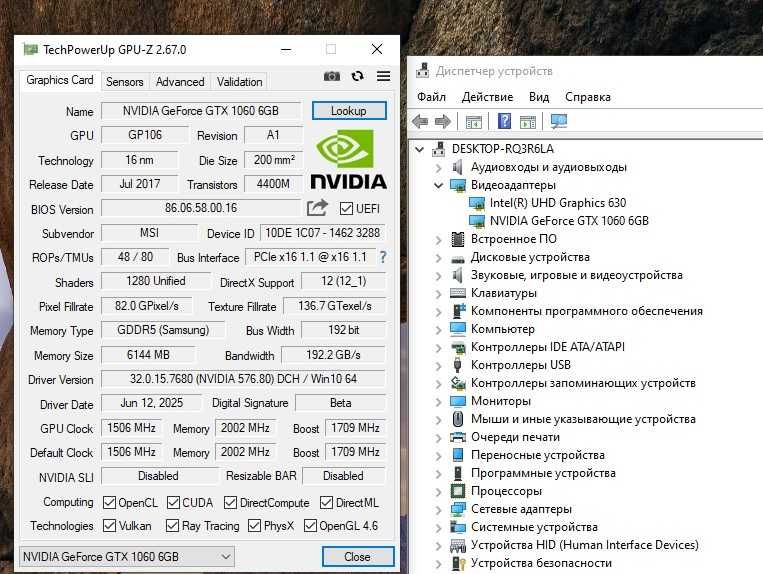Screen dimensions: 763x574
Task: Click Device Manager back arrow
Action: coord(420,121)
